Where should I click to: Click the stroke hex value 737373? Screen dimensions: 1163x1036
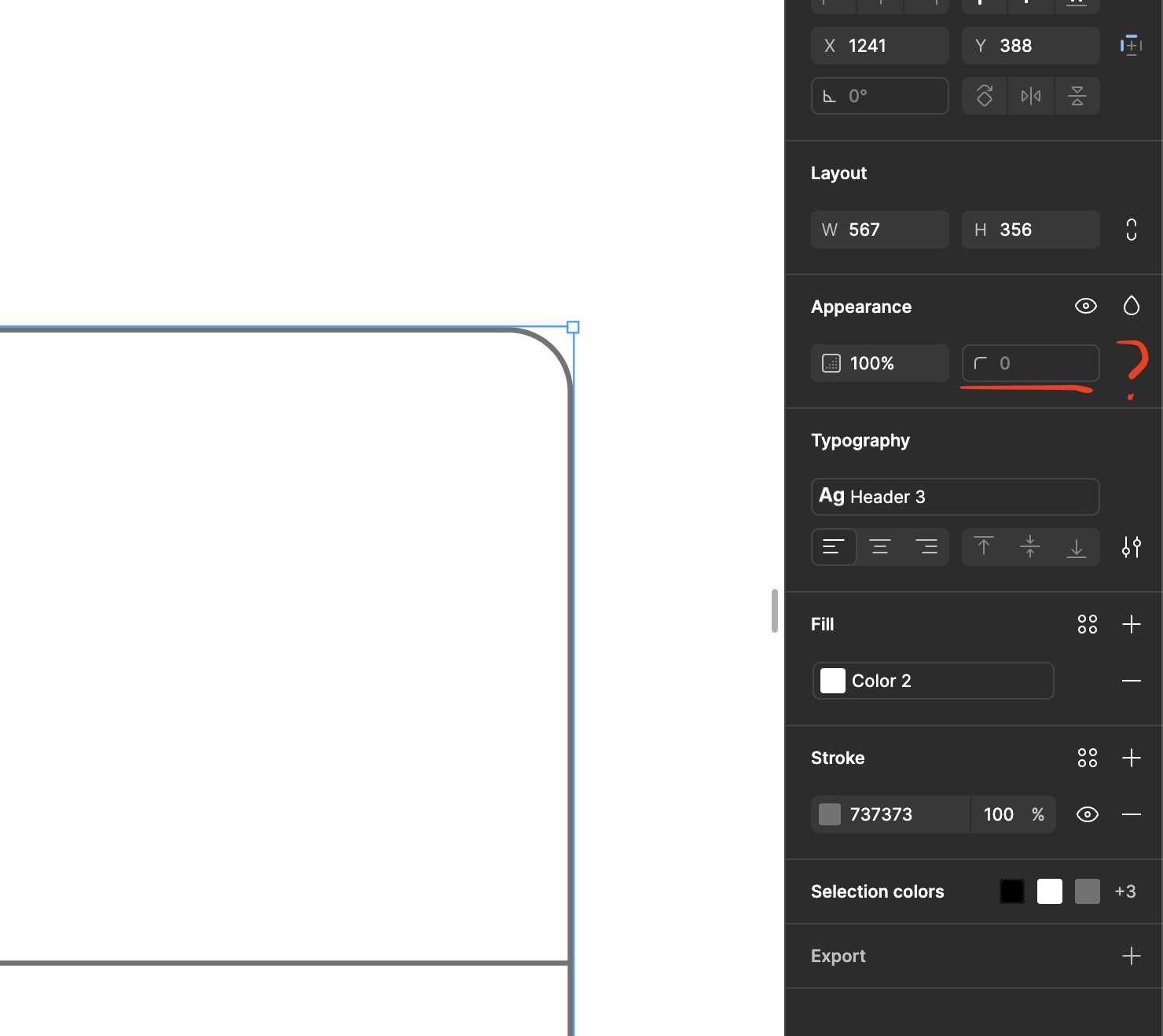pyautogui.click(x=881, y=814)
